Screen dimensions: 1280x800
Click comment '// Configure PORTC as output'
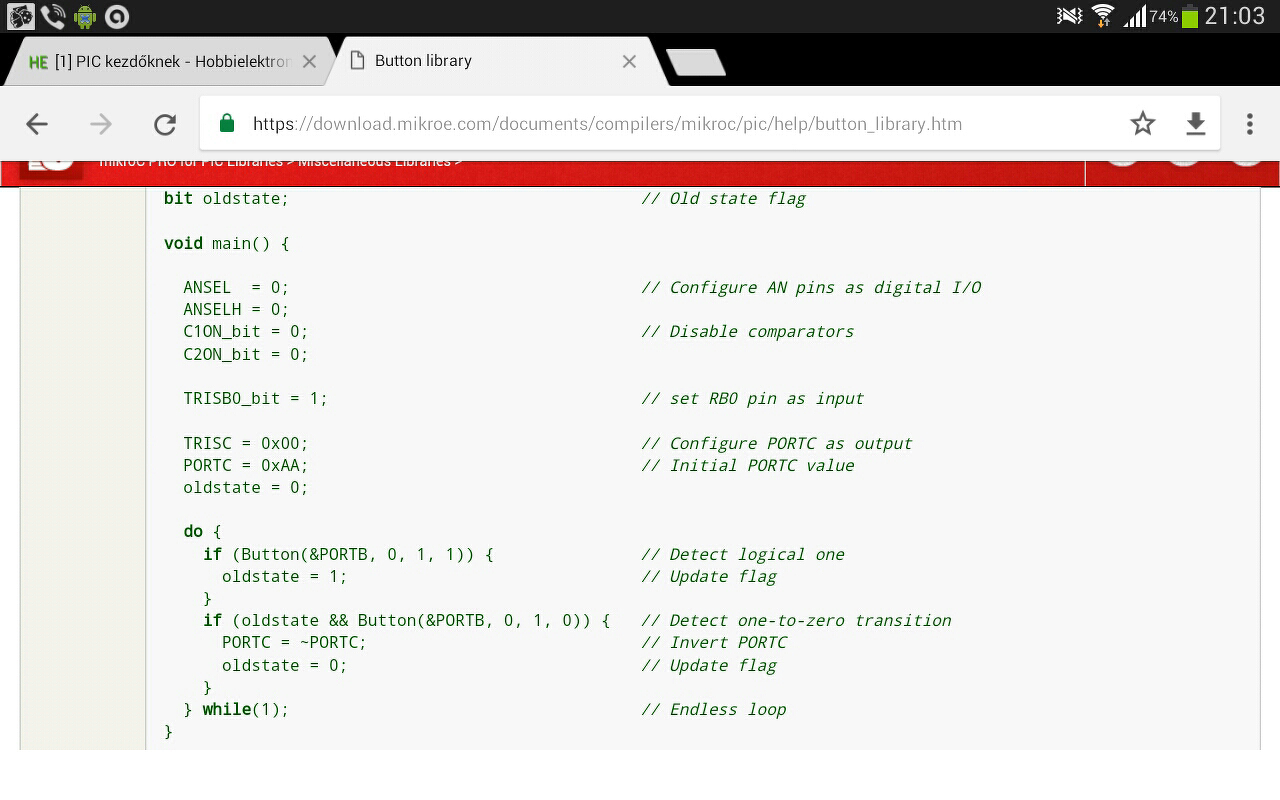click(777, 443)
